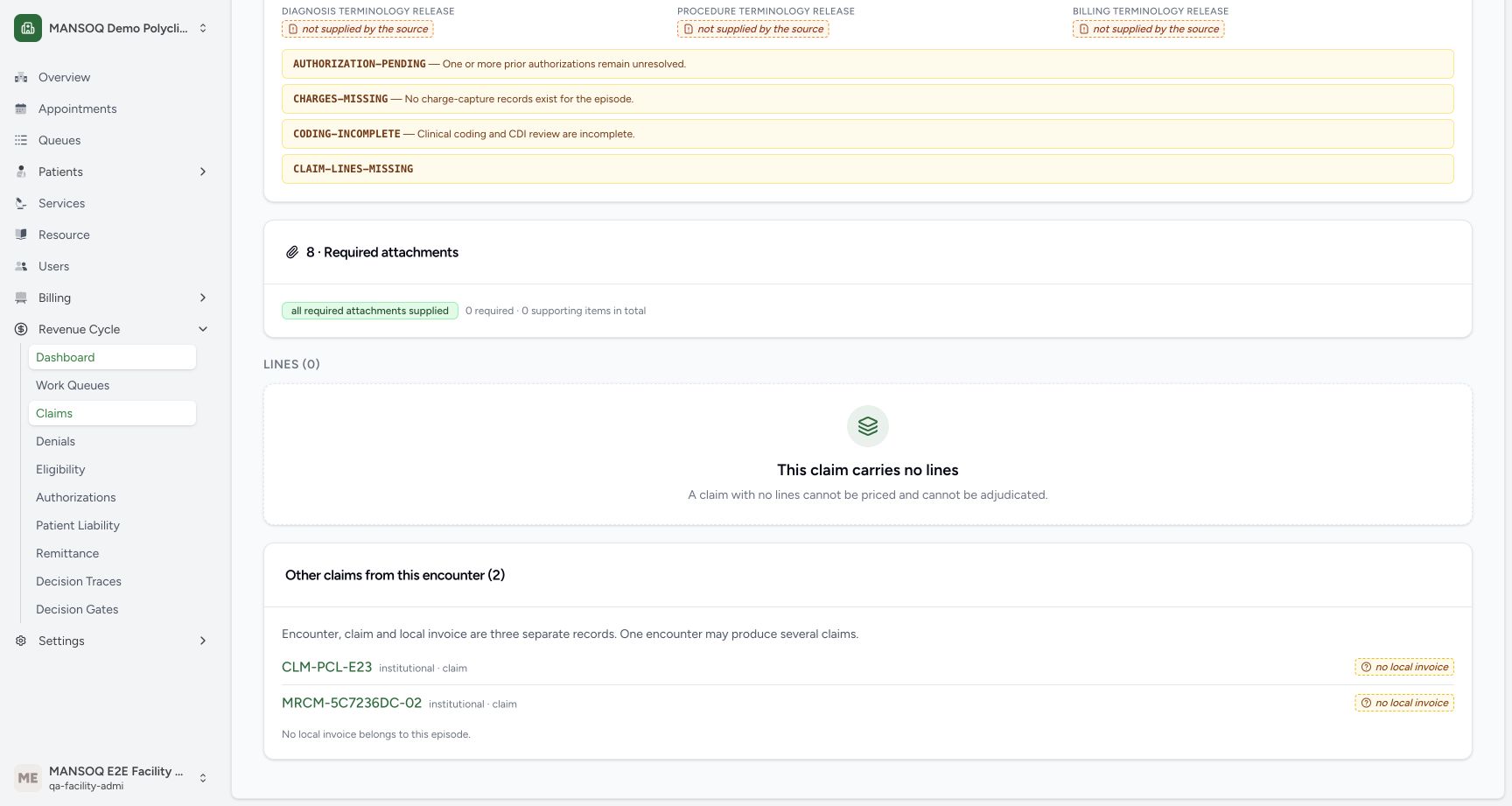Expand the Settings submenu chevron

click(x=203, y=641)
